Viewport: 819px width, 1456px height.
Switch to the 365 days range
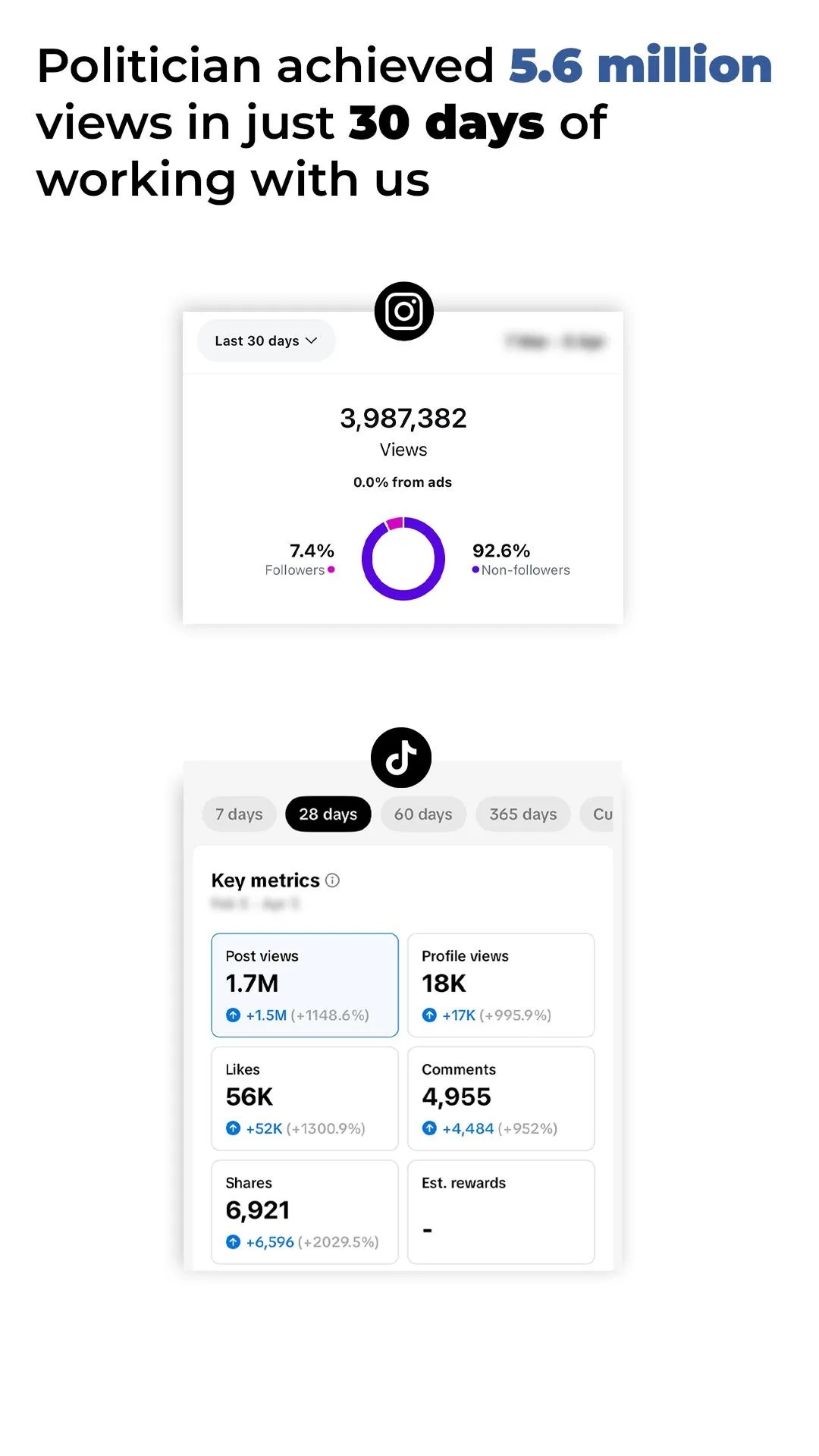point(523,814)
